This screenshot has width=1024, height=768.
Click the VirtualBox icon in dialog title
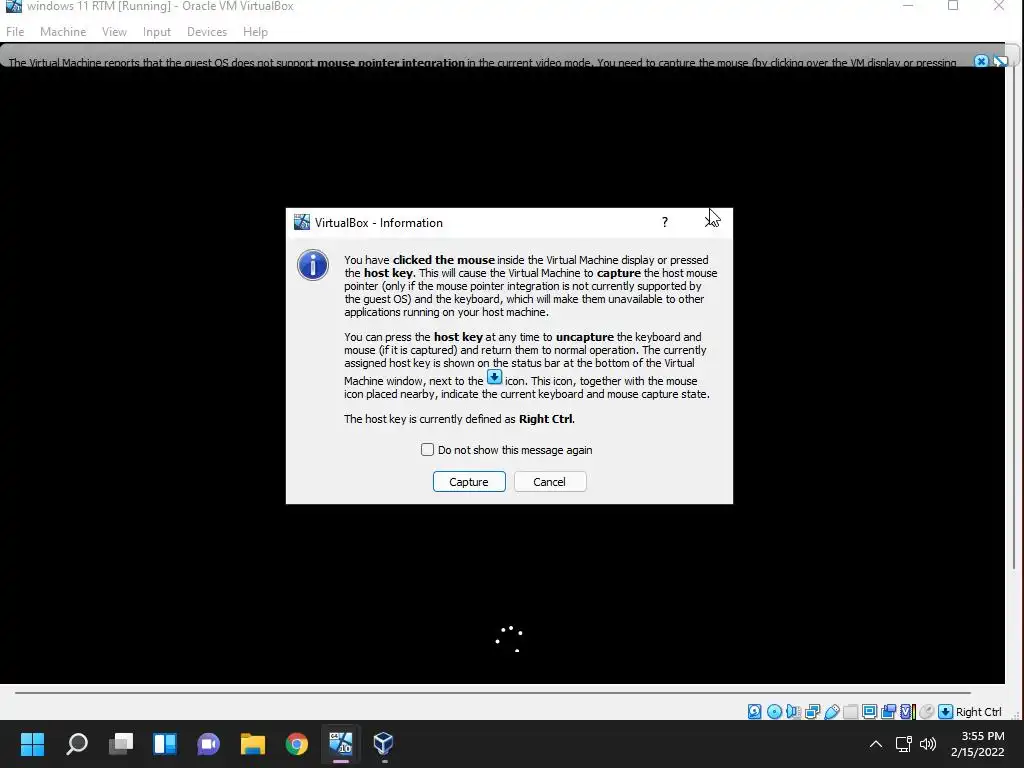point(302,222)
